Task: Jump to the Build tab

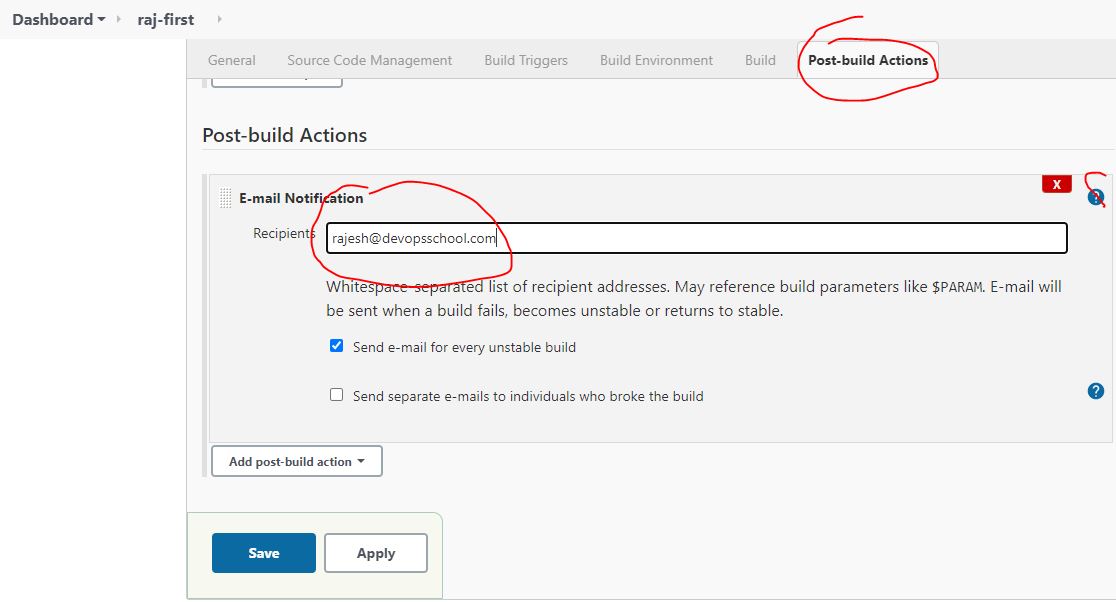Action: pos(760,60)
